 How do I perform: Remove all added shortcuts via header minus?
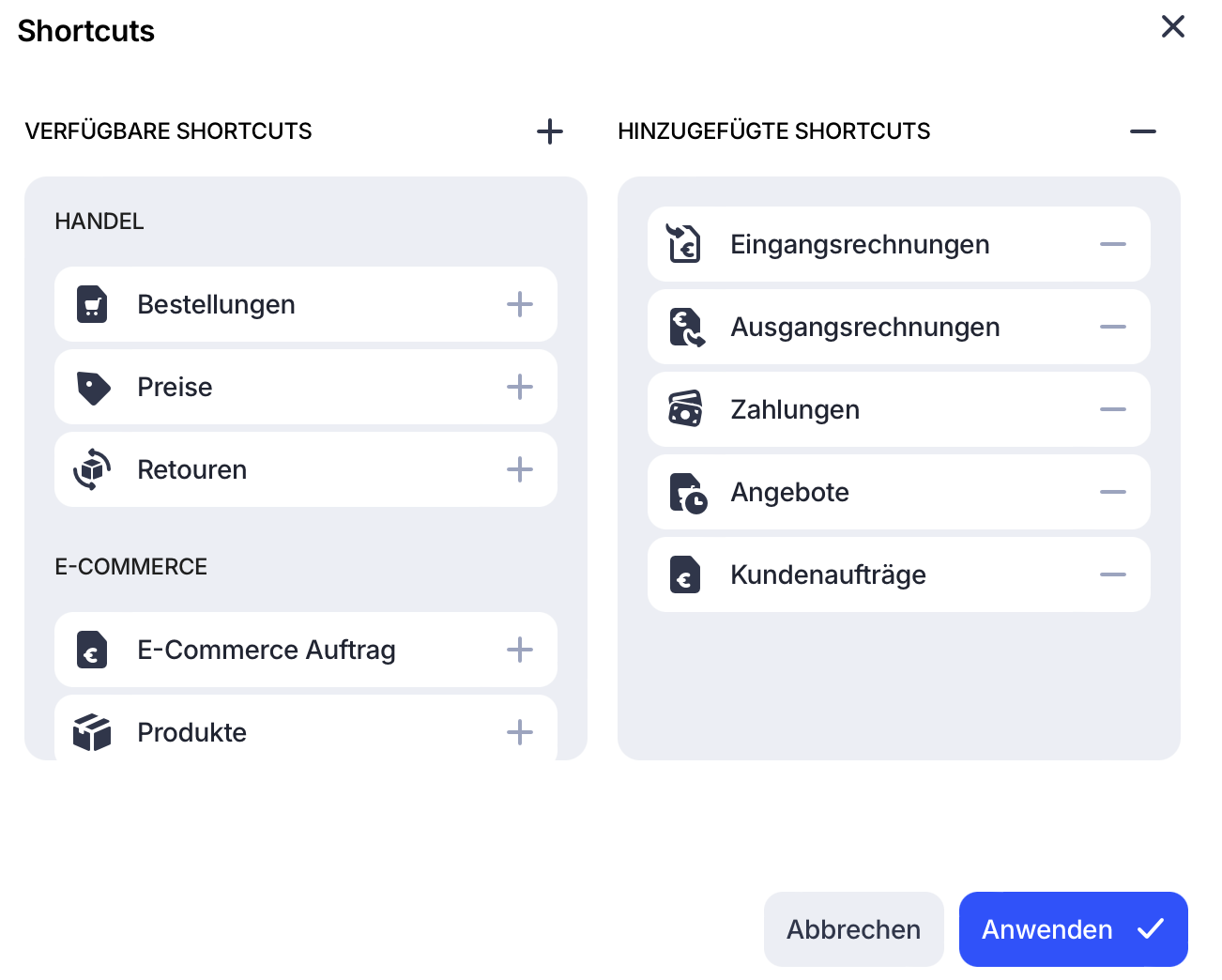tap(1143, 131)
